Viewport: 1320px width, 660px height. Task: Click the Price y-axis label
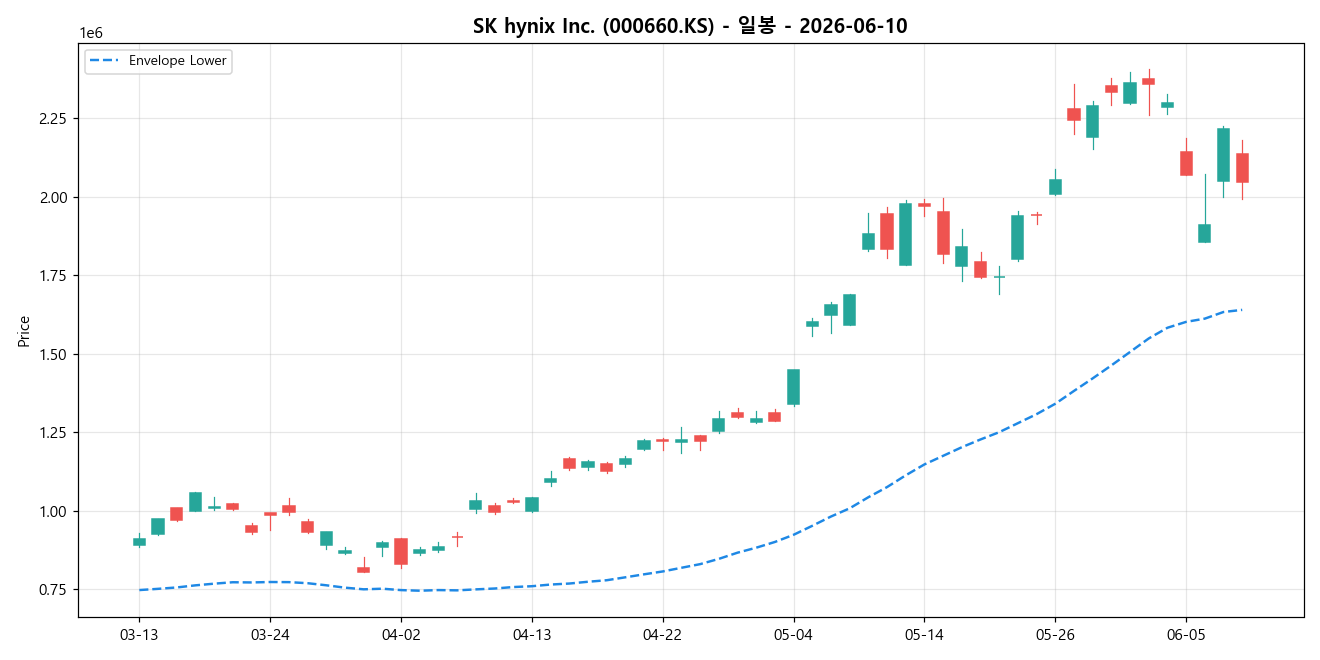23,331
